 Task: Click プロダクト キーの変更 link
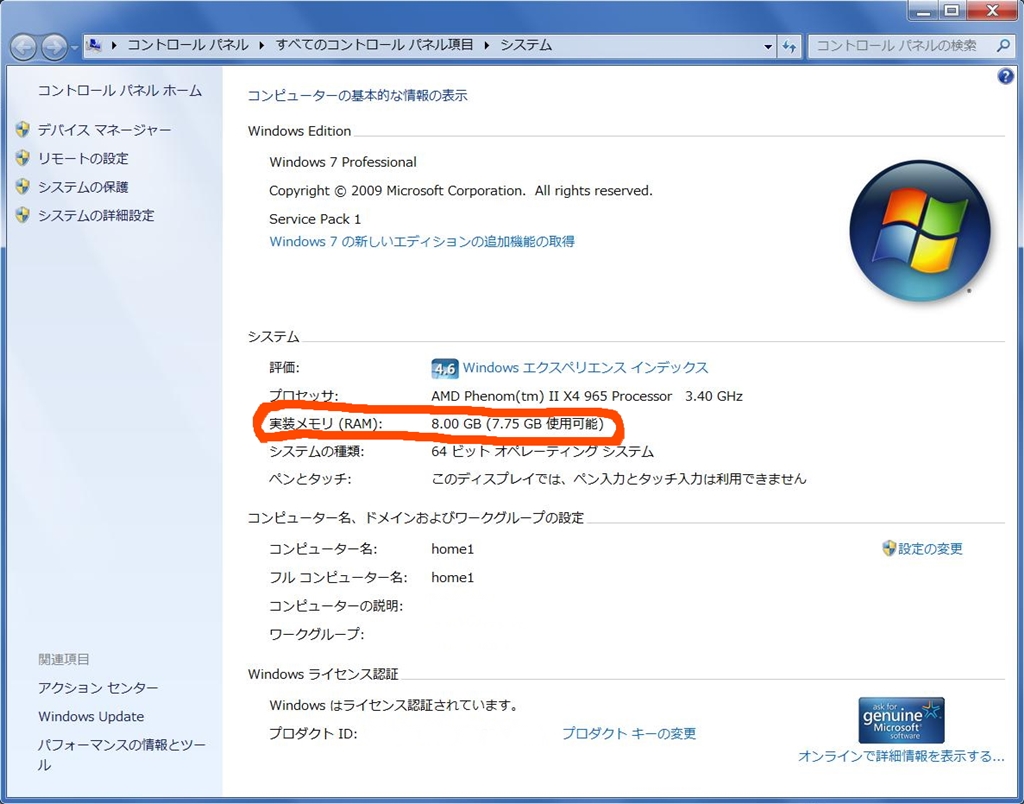pyautogui.click(x=629, y=733)
